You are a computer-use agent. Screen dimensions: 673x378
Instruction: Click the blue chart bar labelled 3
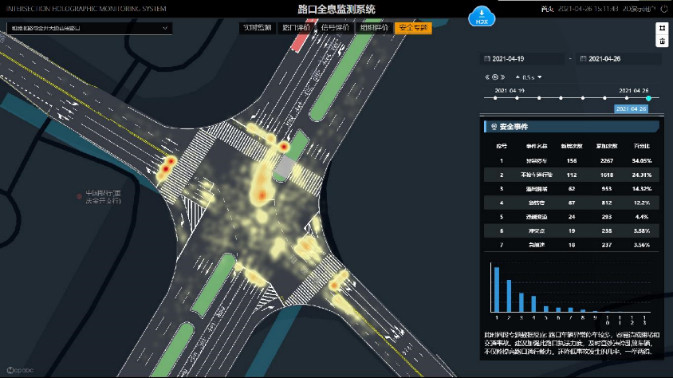point(521,302)
